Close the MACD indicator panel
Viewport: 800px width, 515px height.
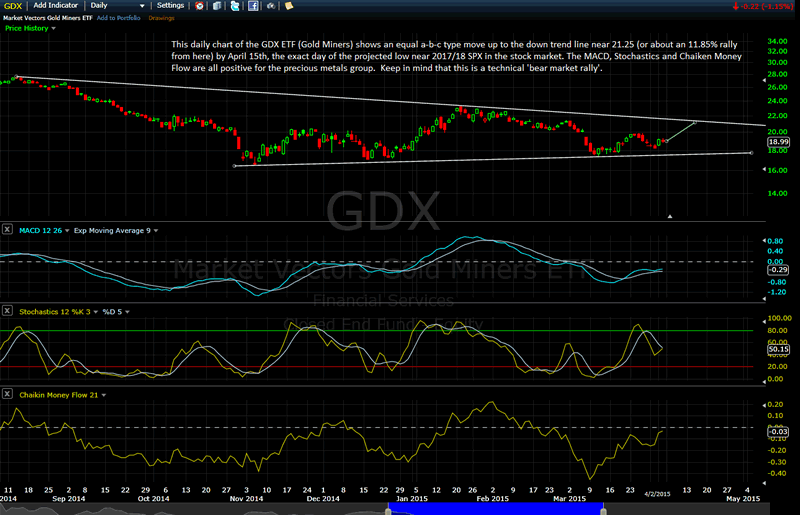point(8,230)
